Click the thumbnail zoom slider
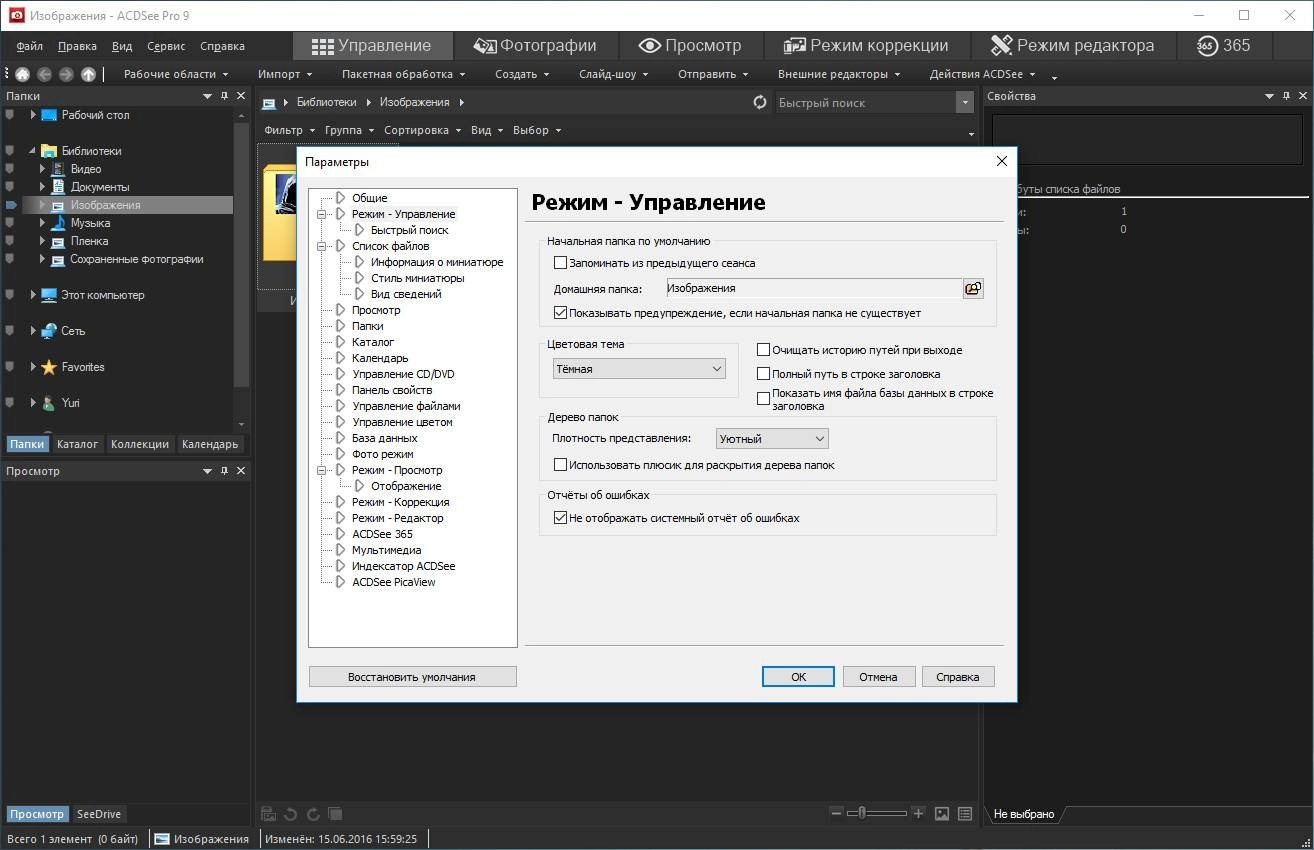The image size is (1314, 850). (877, 814)
